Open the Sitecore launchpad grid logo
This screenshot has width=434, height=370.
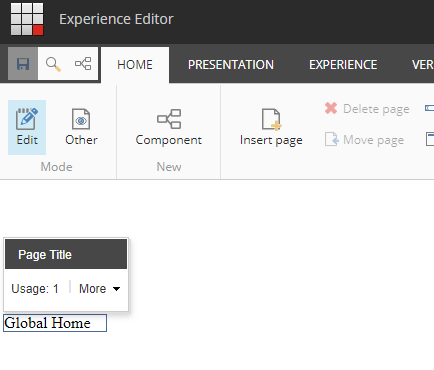click(x=27, y=19)
